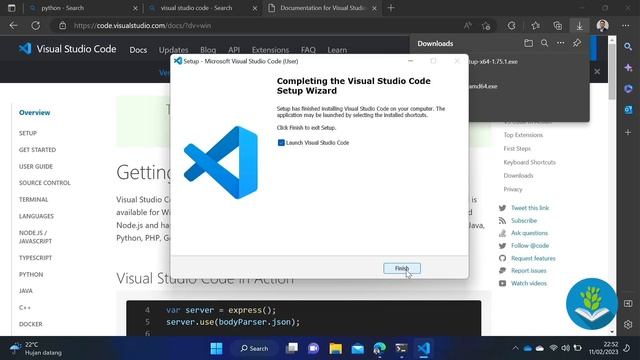Switch to python - Search tab
Image resolution: width=640 pixels, height=360 pixels.
click(84, 8)
